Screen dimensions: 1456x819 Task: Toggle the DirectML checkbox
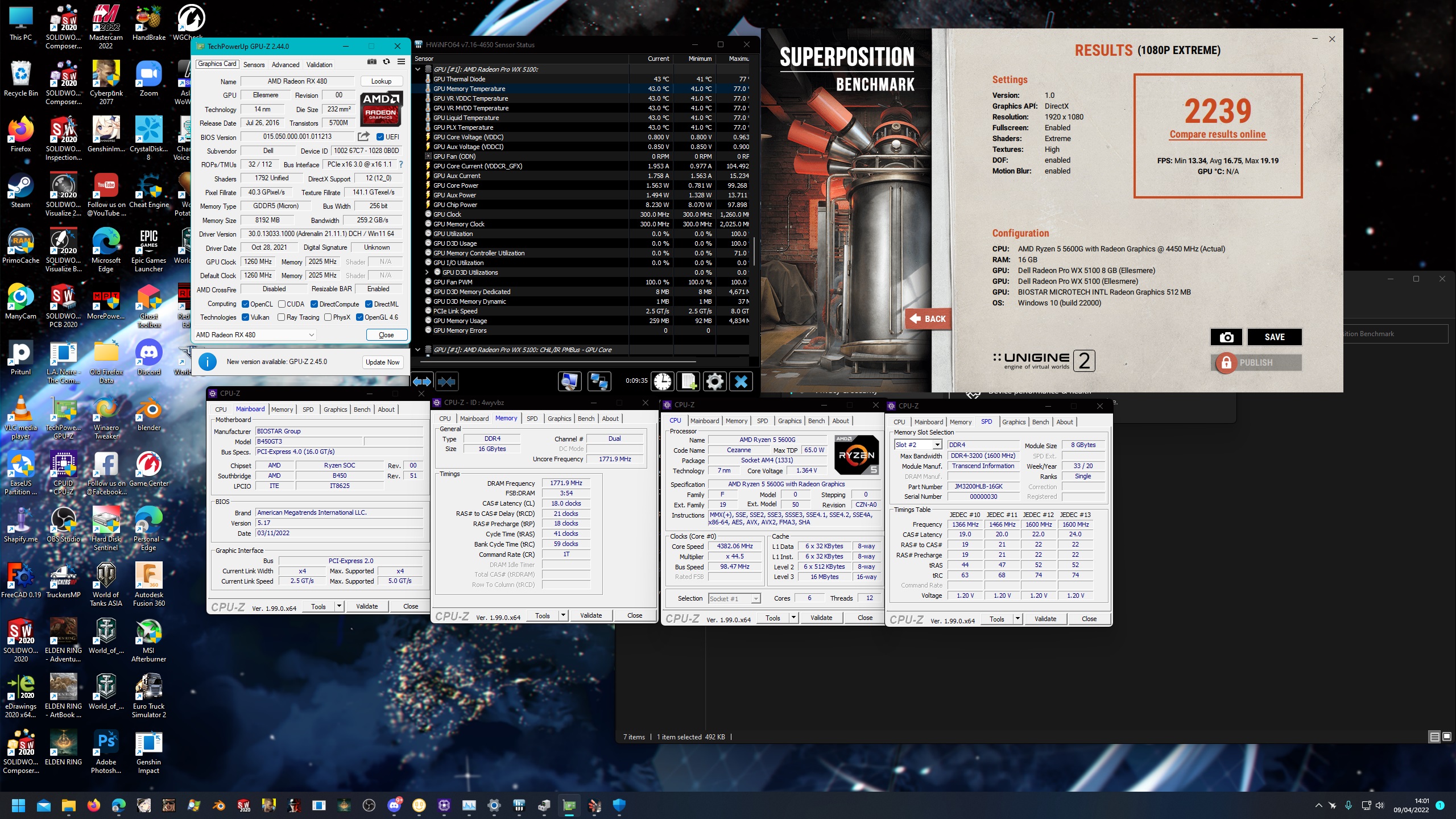[369, 304]
